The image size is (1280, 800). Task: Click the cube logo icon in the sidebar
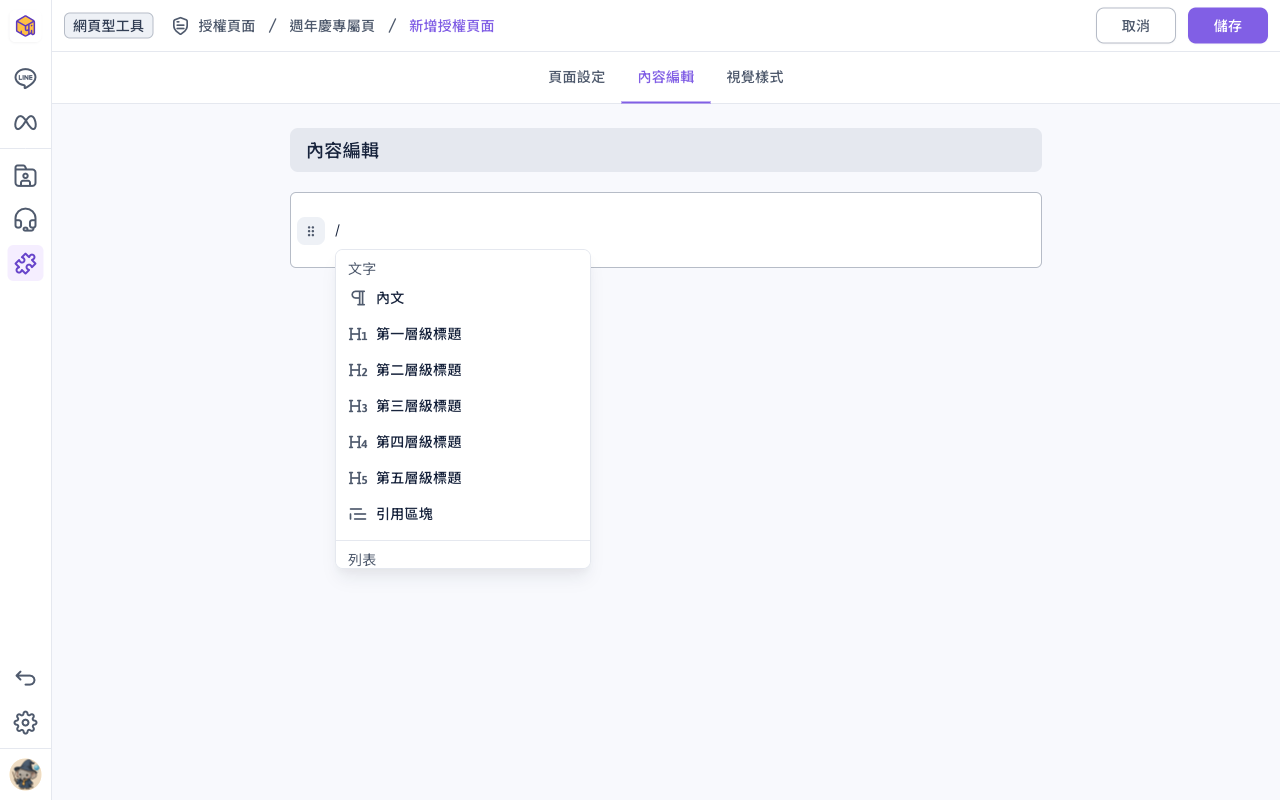click(x=25, y=26)
